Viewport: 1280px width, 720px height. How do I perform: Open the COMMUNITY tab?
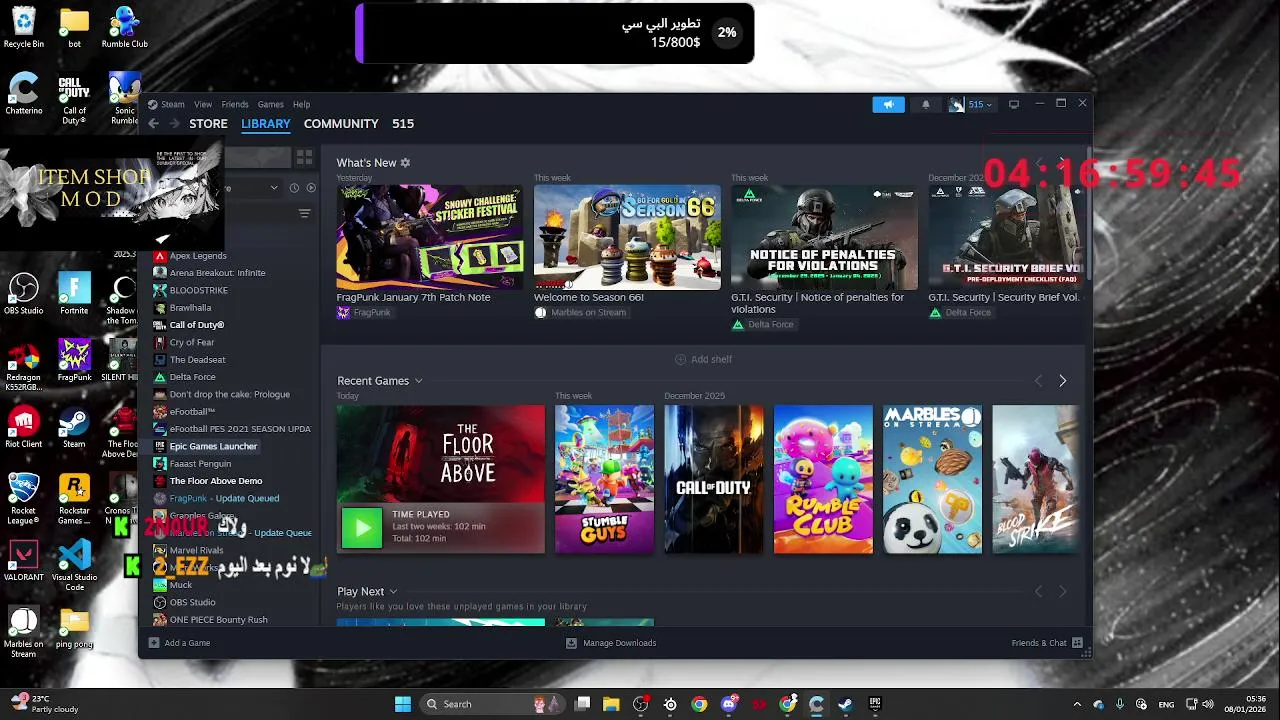[x=341, y=123]
